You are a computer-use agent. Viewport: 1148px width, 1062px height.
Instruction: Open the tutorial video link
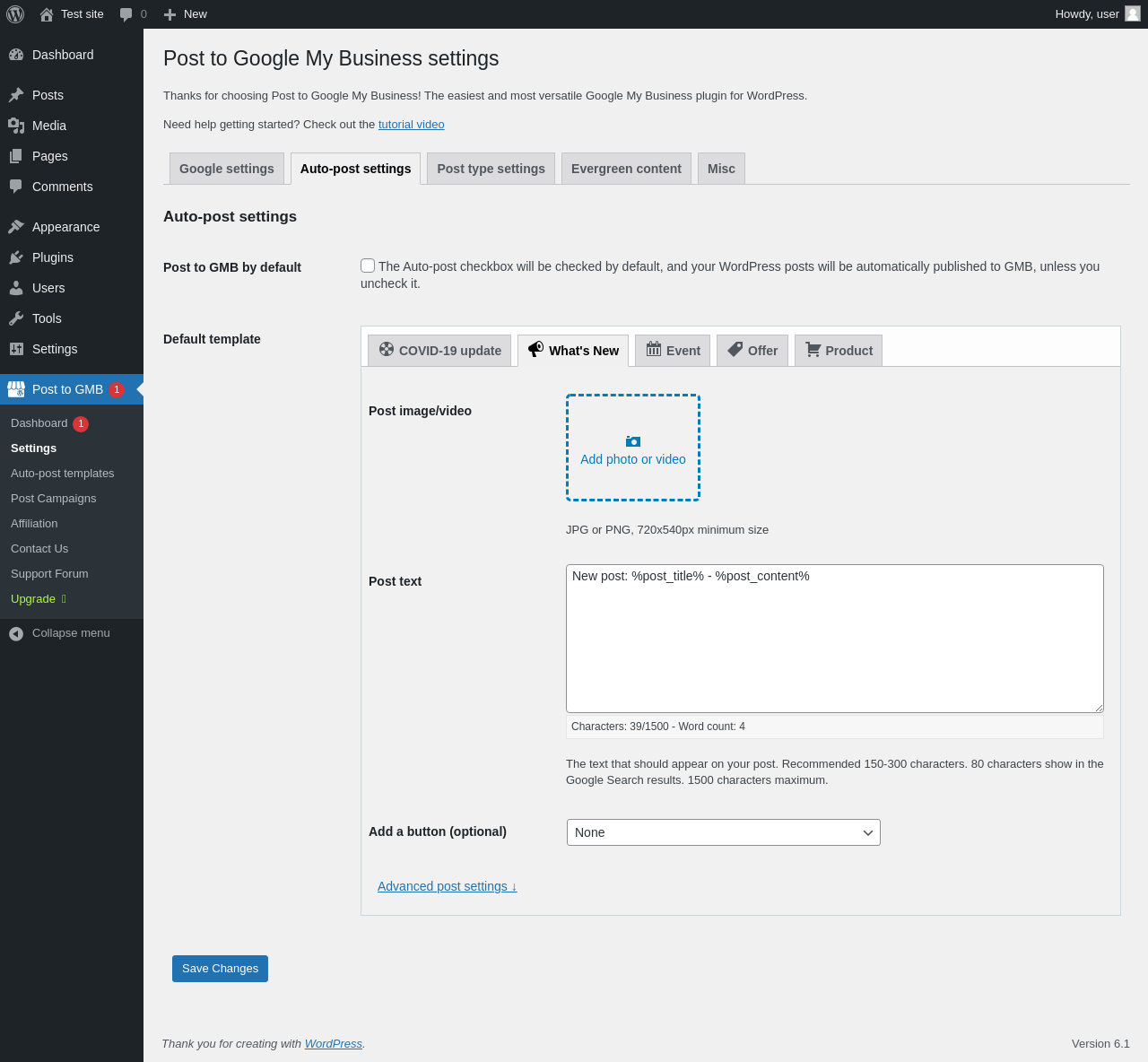tap(411, 125)
